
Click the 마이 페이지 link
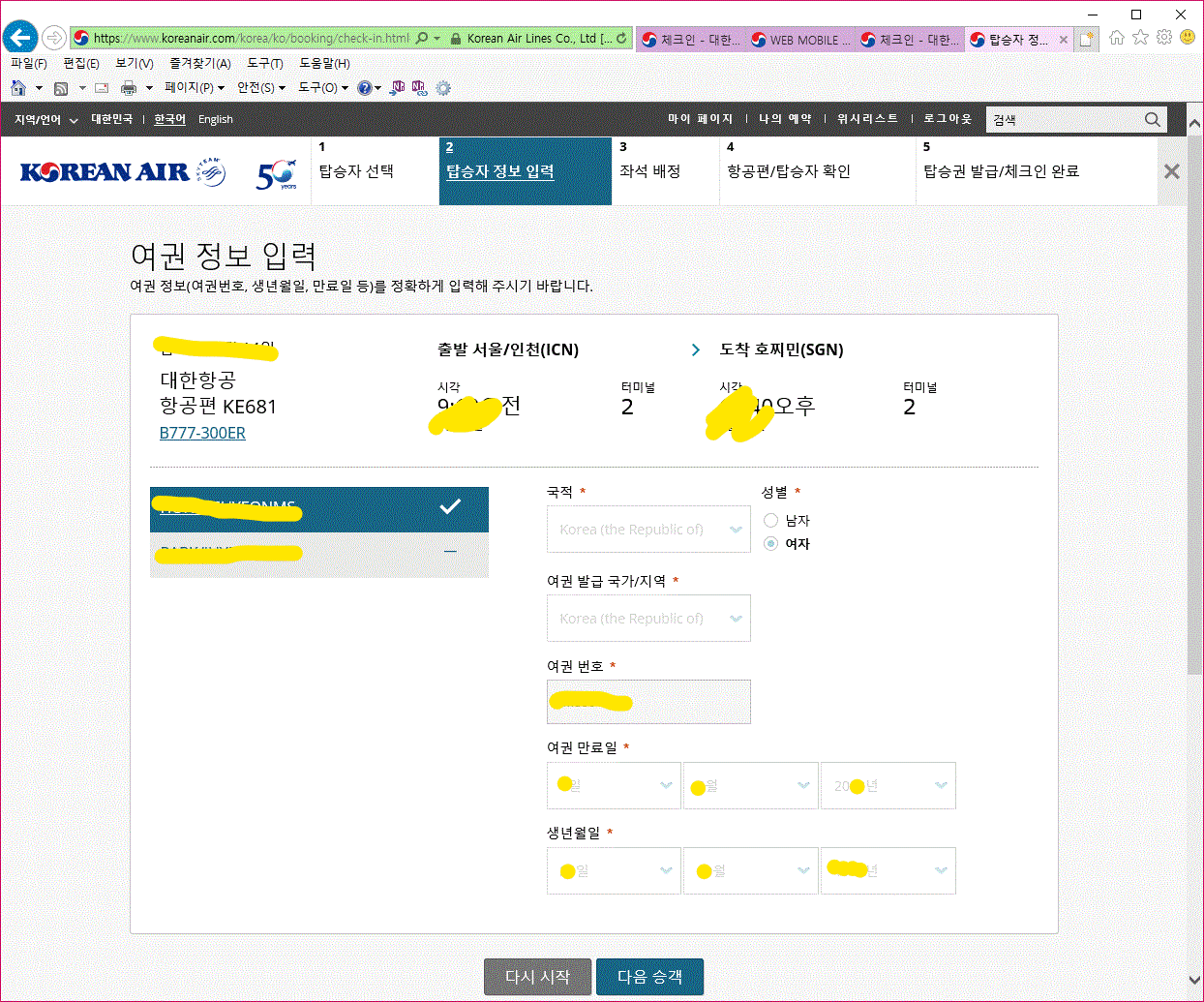click(700, 119)
